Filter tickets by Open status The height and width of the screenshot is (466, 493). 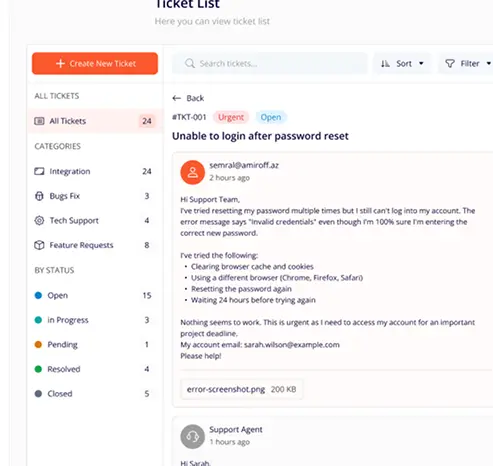point(93,295)
